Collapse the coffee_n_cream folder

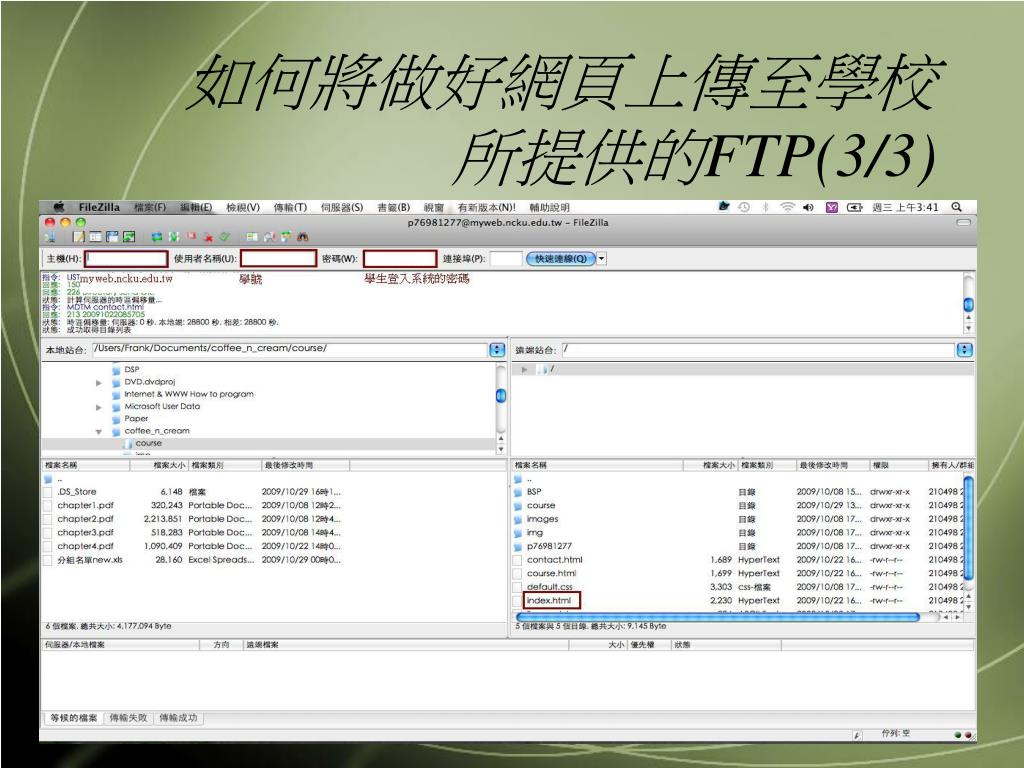[99, 432]
